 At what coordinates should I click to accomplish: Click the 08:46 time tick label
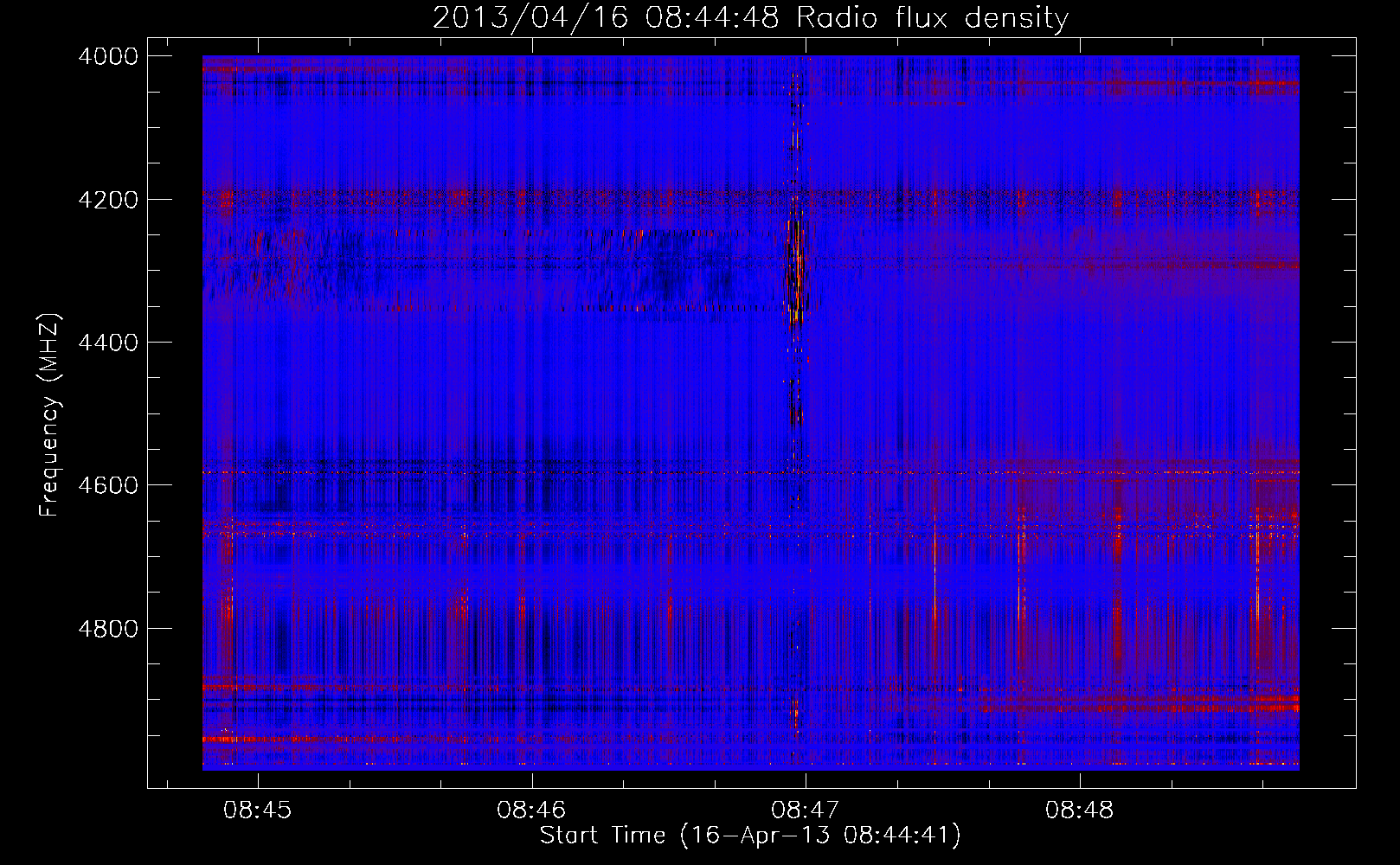point(531,810)
